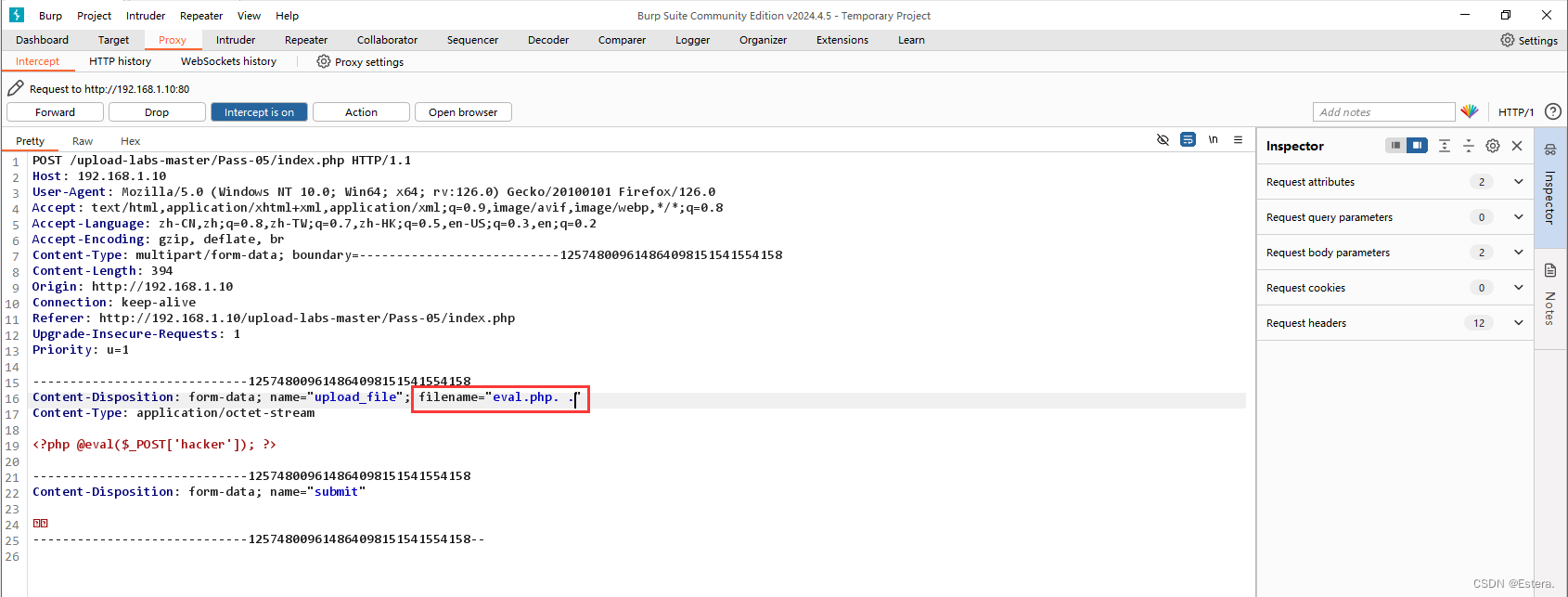This screenshot has width=1568, height=597.
Task: Open the help question mark icon
Action: point(1552,111)
